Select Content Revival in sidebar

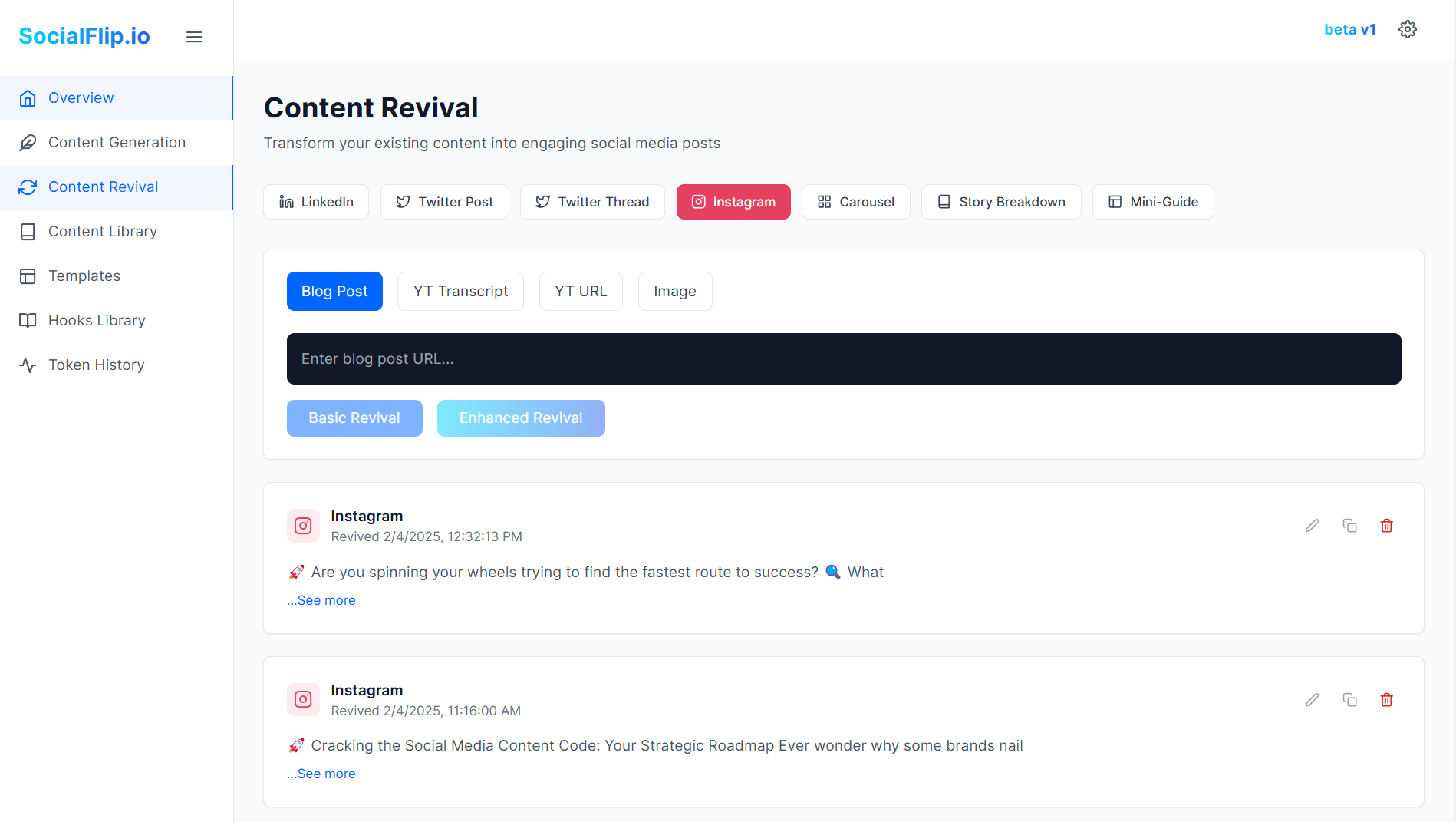[x=116, y=187]
